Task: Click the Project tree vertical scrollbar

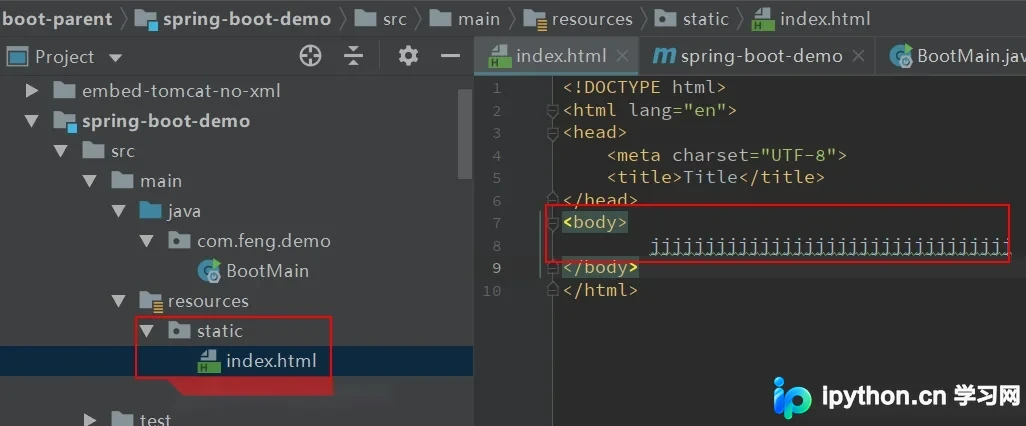Action: [465, 133]
